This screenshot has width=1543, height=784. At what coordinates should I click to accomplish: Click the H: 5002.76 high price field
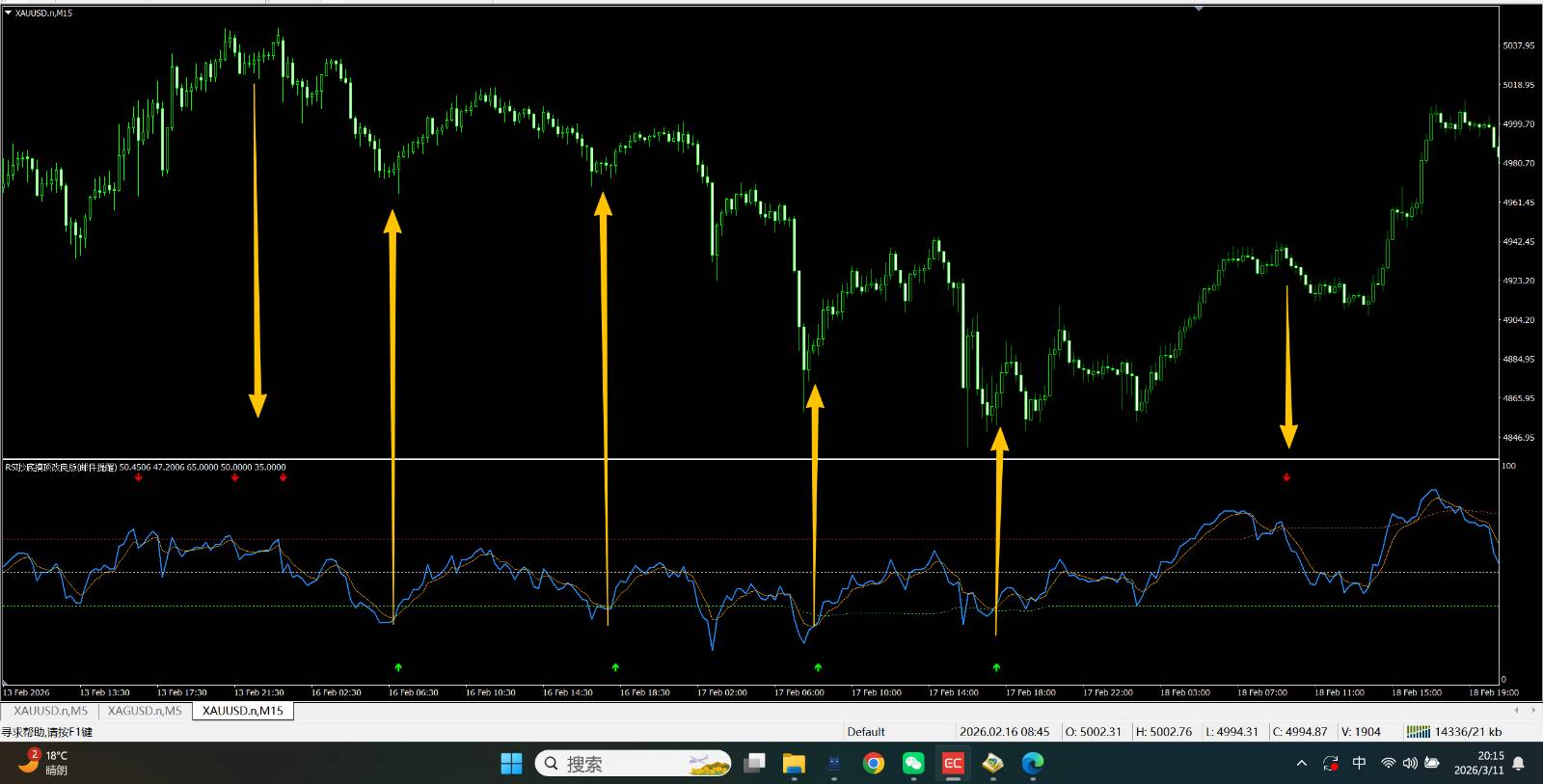[x=1164, y=732]
